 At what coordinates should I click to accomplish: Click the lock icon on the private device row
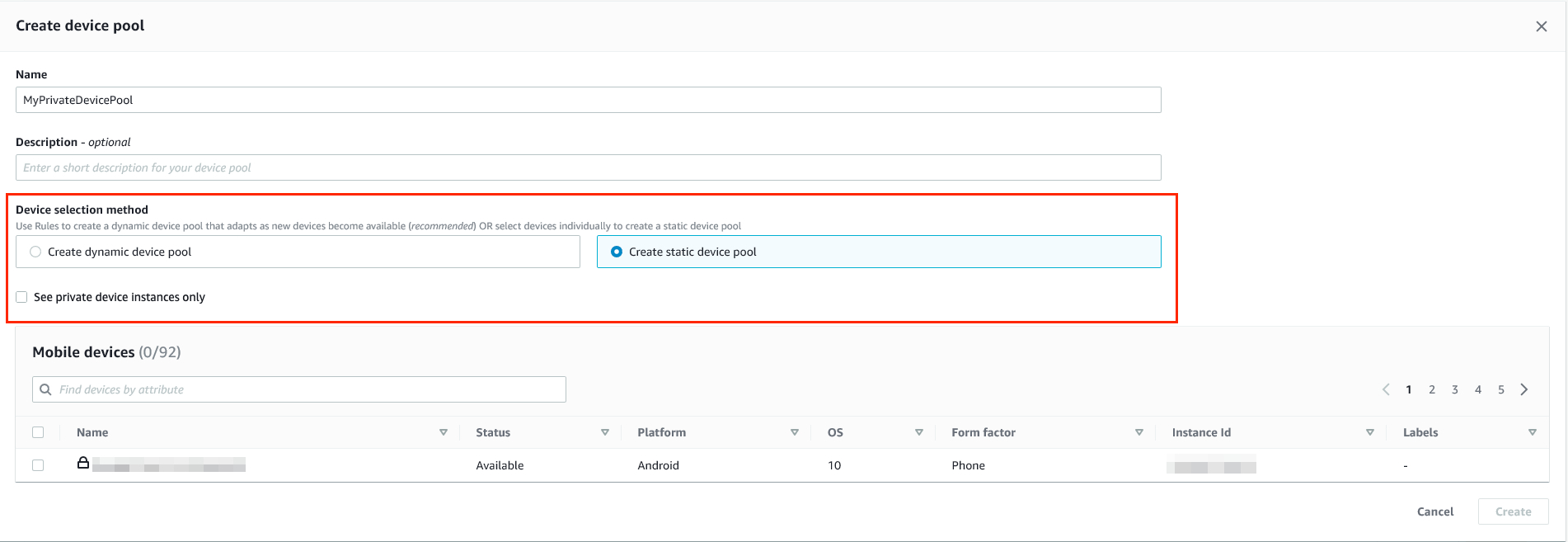pyautogui.click(x=83, y=463)
